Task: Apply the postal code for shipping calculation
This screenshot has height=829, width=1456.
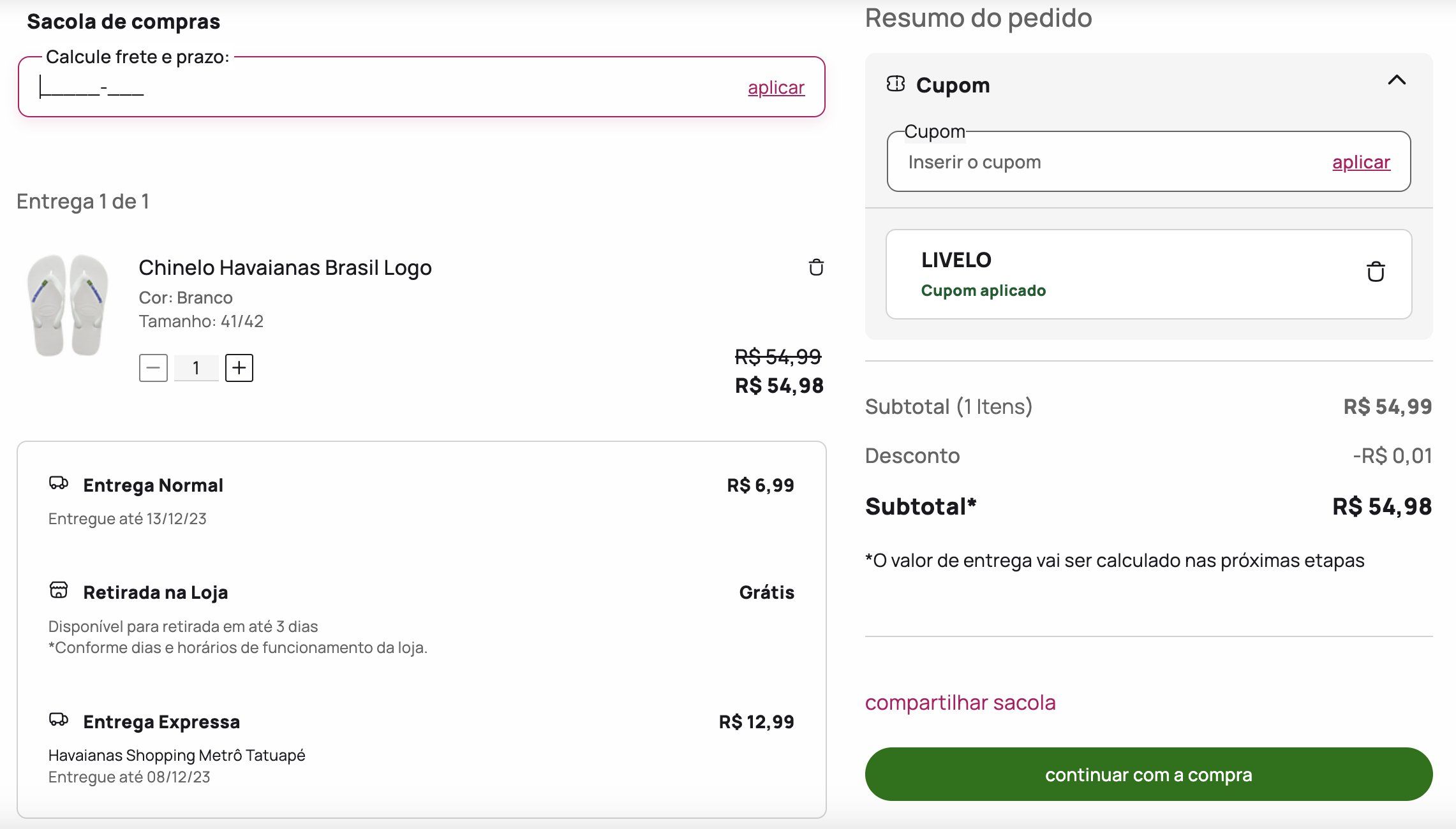Action: (776, 87)
